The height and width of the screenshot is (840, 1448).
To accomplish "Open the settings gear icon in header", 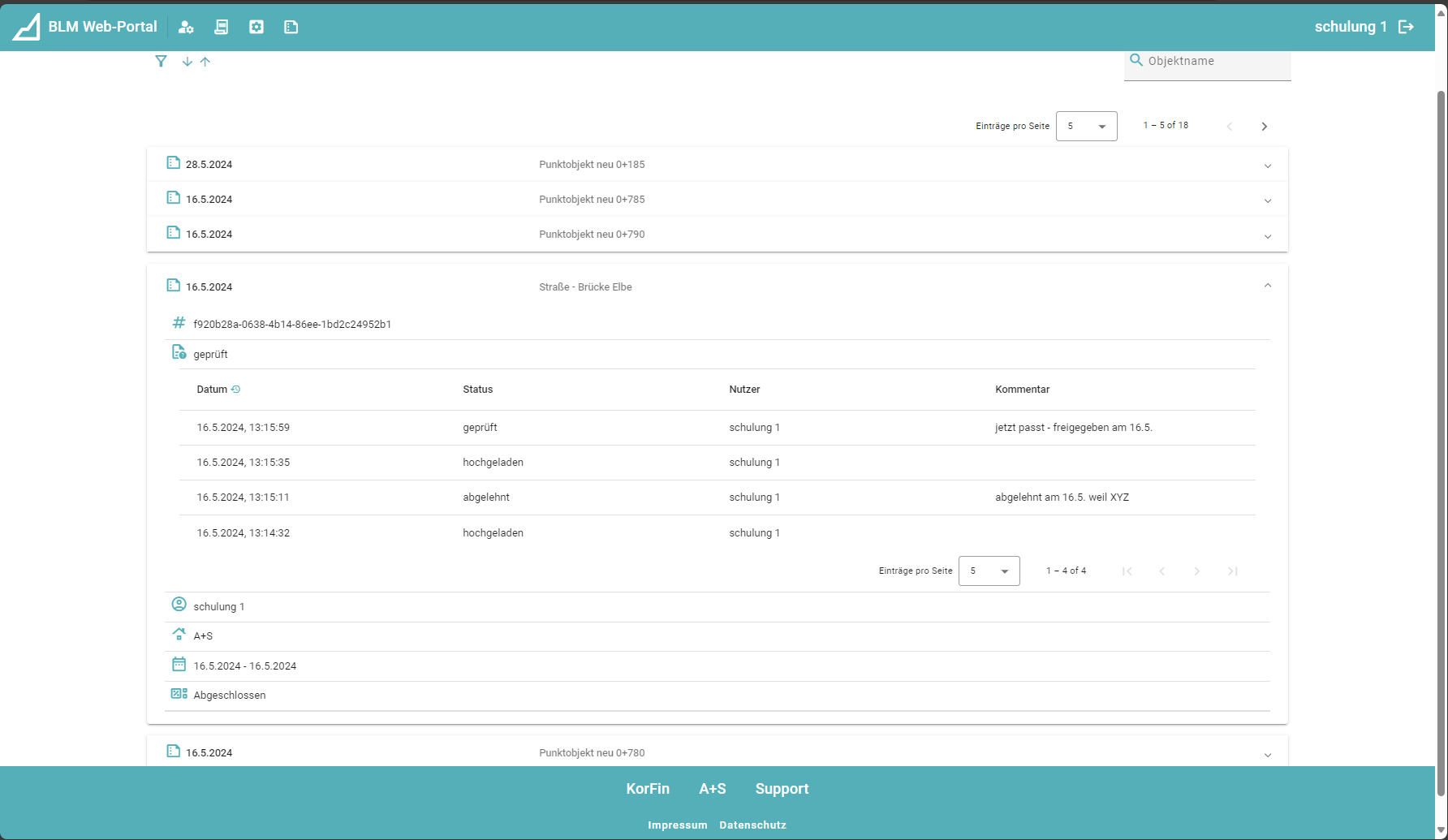I will 256,27.
